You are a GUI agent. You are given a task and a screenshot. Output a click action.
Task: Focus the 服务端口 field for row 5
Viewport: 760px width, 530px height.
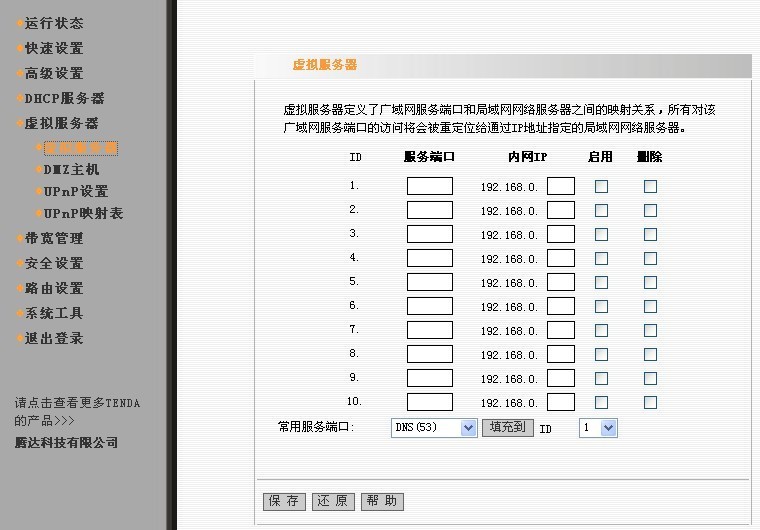430,282
